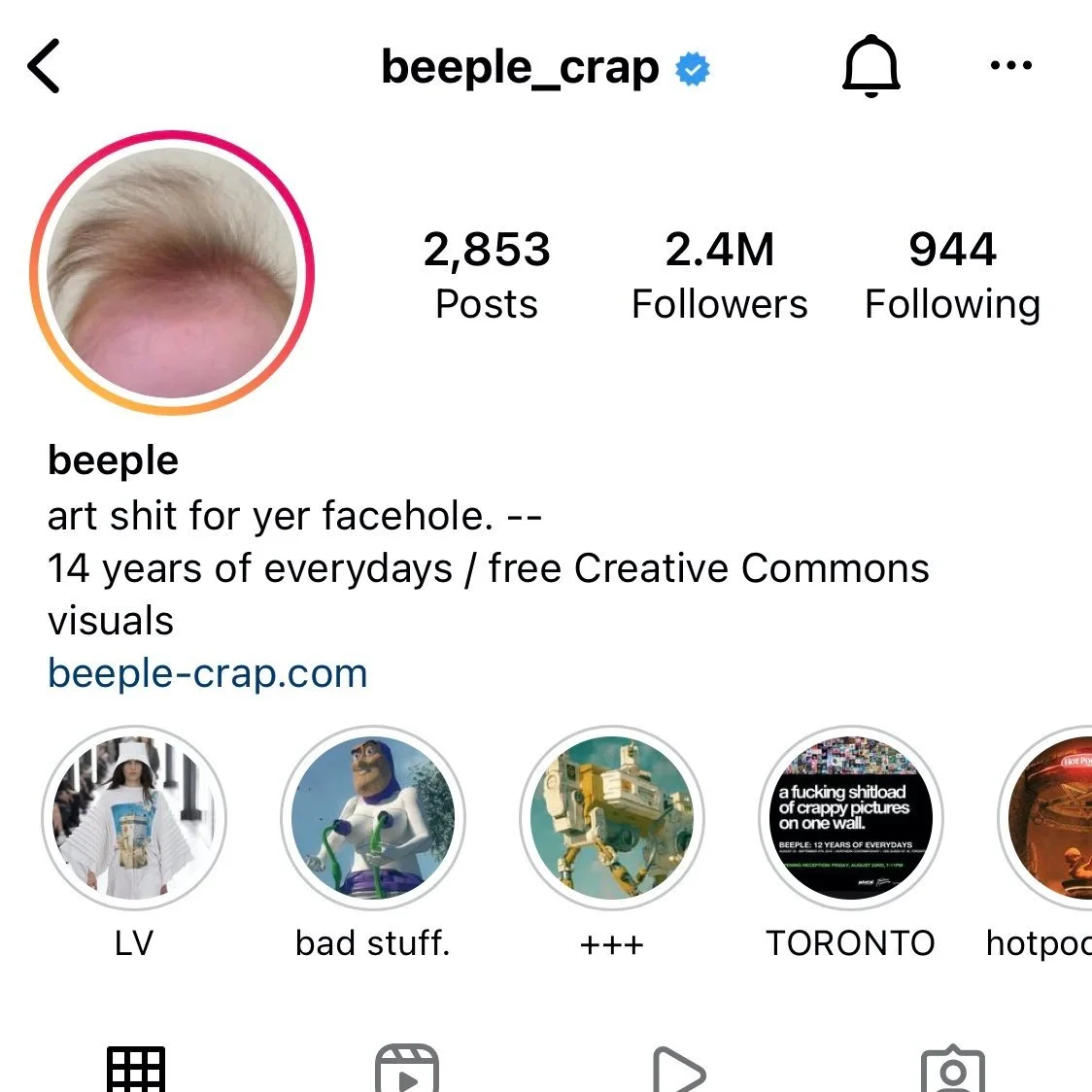View the 944 Following list
This screenshot has width=1092, height=1092.
(x=953, y=276)
